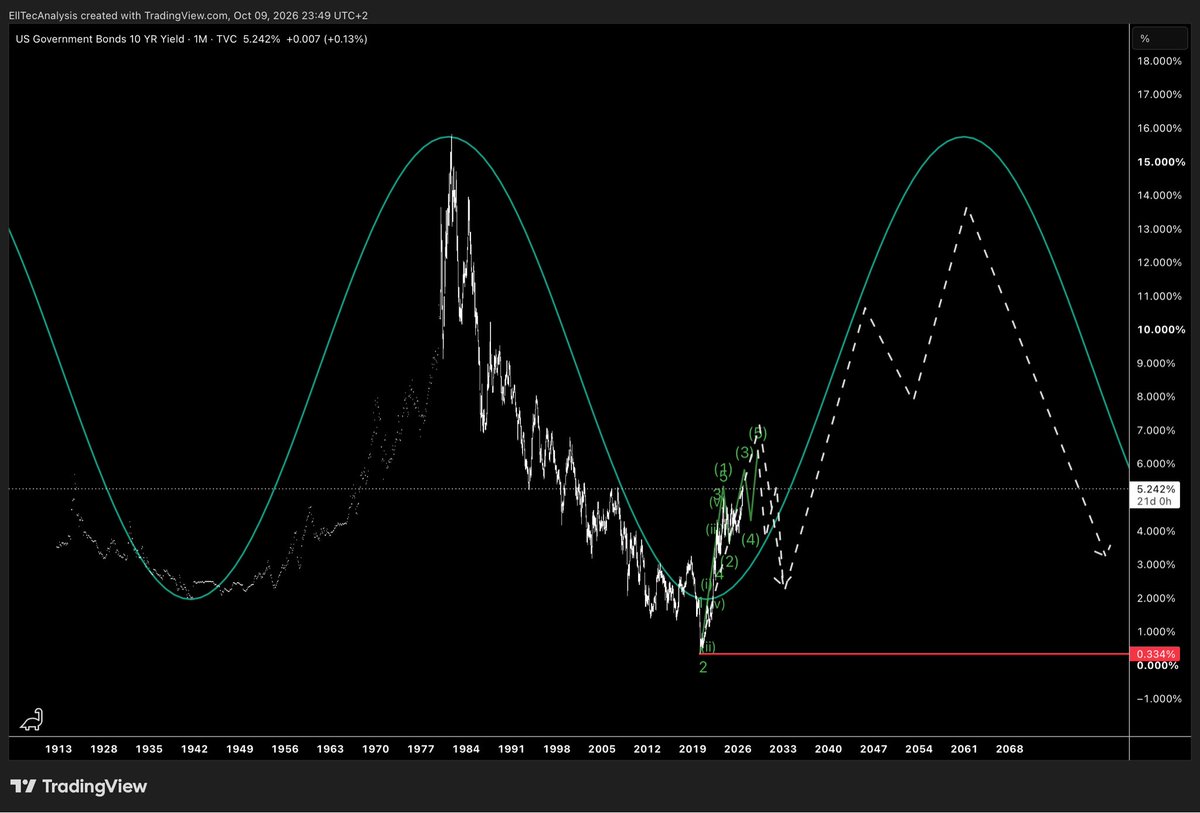
Task: Select the 1984 year marker on time axis
Action: click(466, 748)
